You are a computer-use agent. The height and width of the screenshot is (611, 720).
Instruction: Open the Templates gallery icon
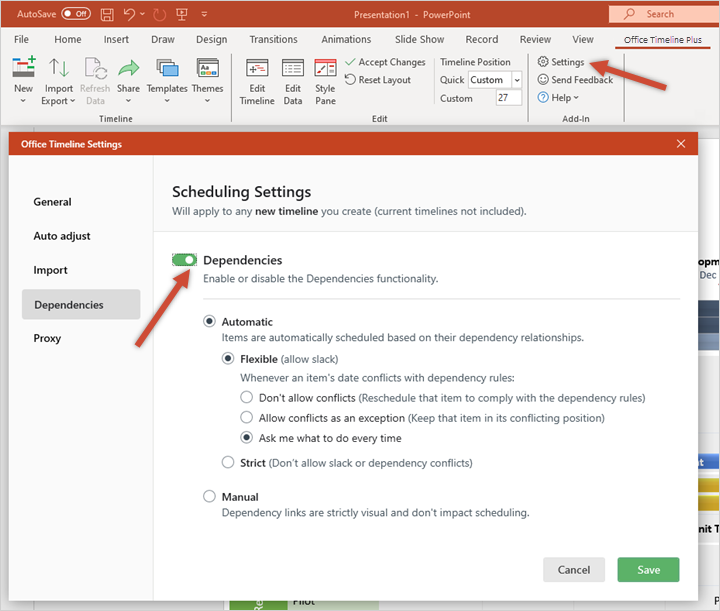click(167, 69)
